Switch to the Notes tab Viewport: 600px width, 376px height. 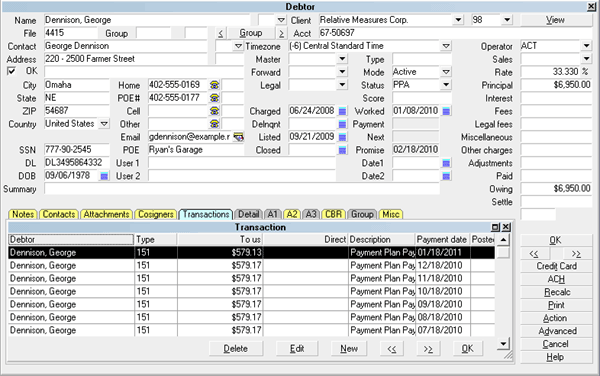(x=23, y=214)
